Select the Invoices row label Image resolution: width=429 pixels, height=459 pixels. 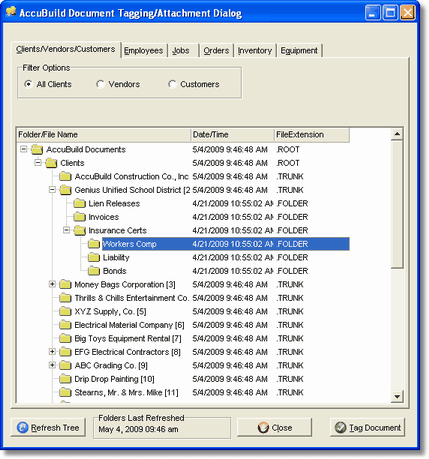point(104,217)
